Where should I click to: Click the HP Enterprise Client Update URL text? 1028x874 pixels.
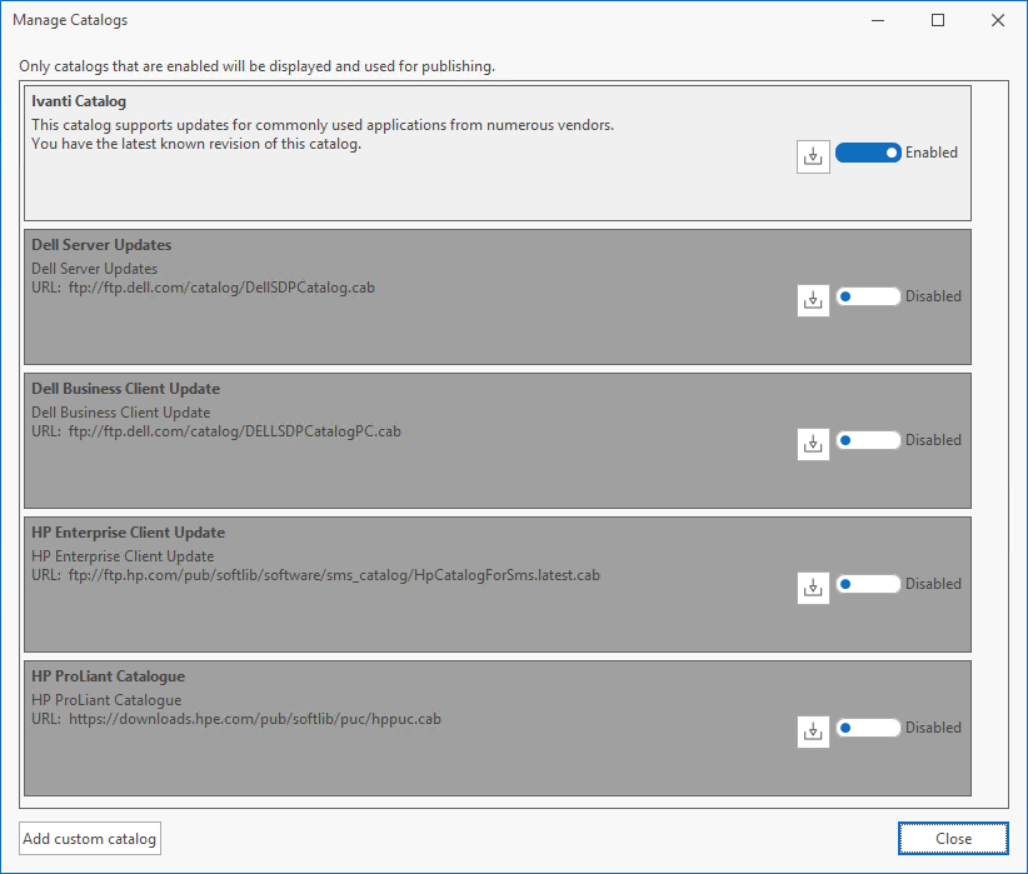coord(333,576)
